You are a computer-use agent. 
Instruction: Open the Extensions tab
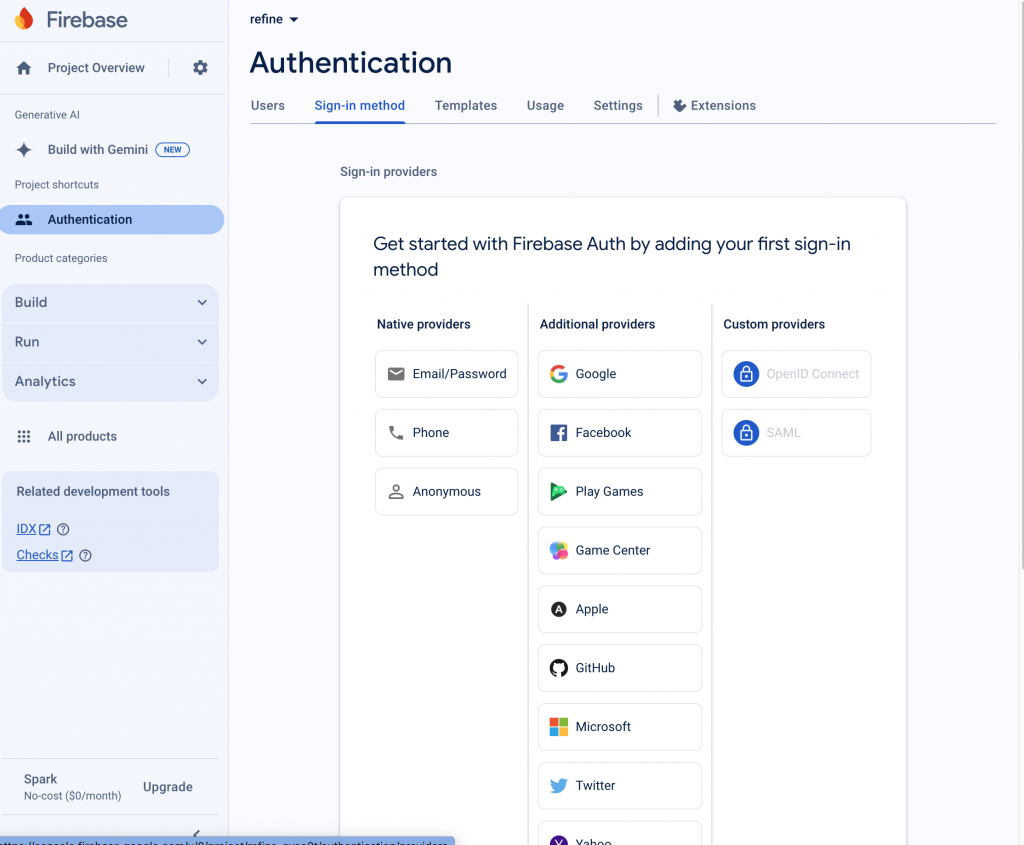pyautogui.click(x=714, y=105)
